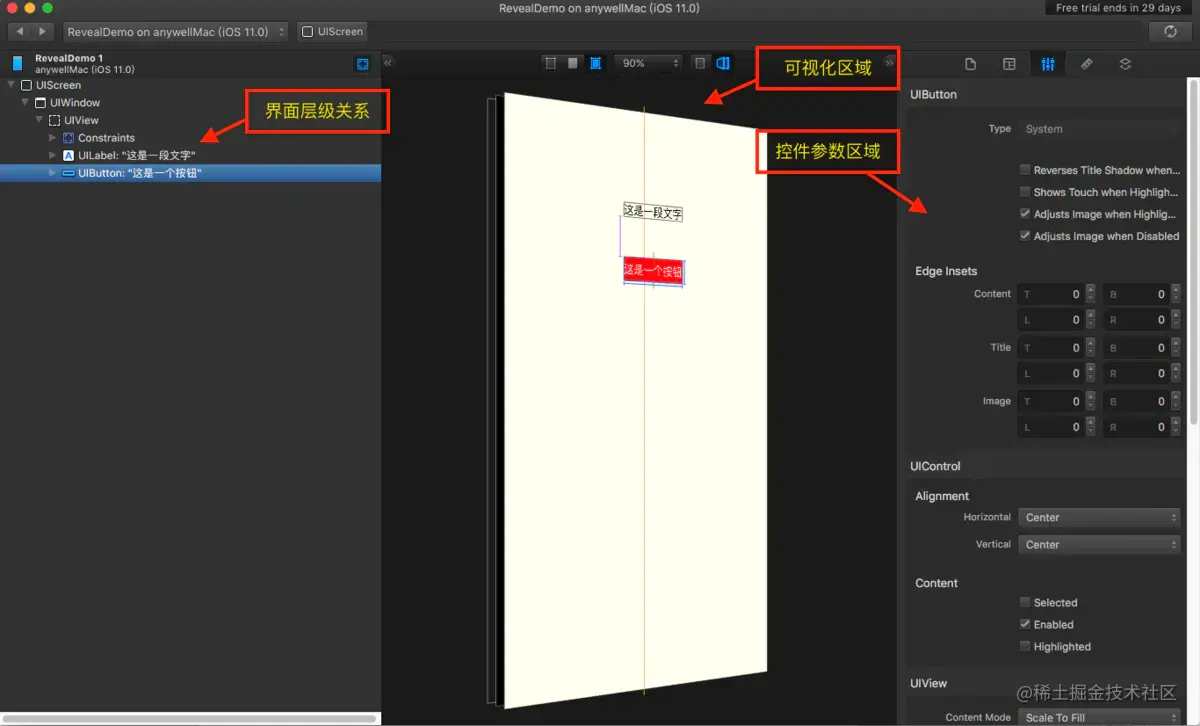Image resolution: width=1200 pixels, height=726 pixels.
Task: Click the Content left inset stepper
Action: point(1089,320)
